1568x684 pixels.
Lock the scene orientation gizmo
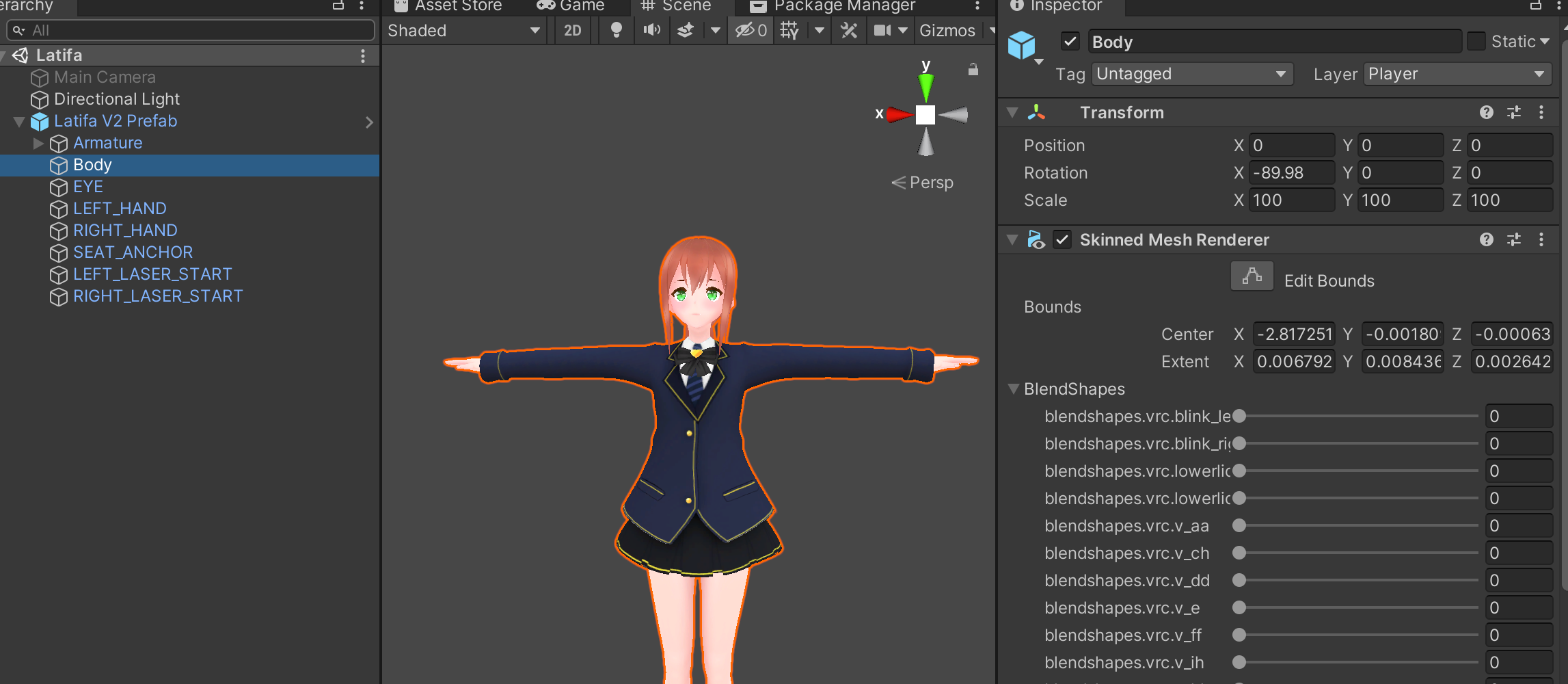tap(973, 69)
